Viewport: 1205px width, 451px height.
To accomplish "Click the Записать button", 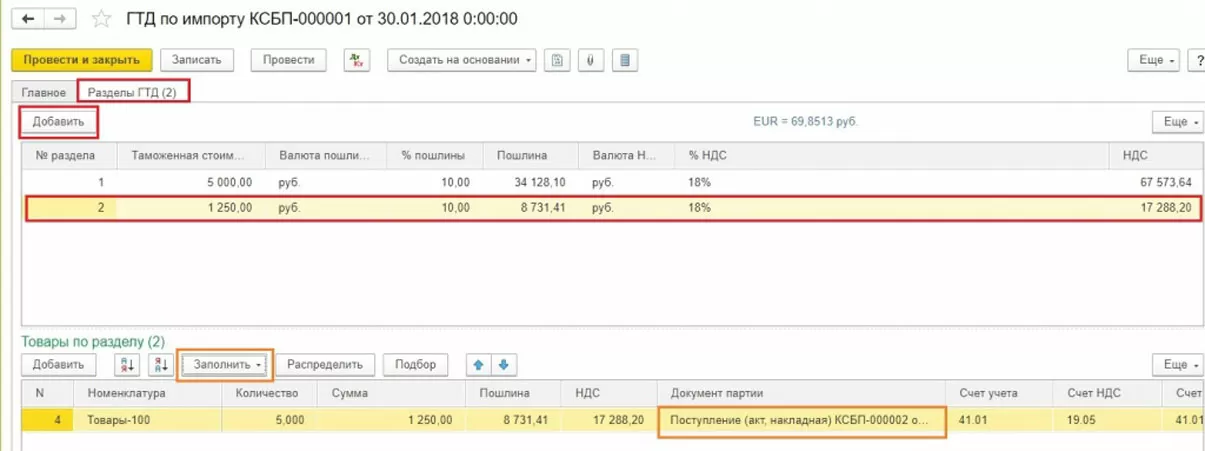I will tap(197, 60).
